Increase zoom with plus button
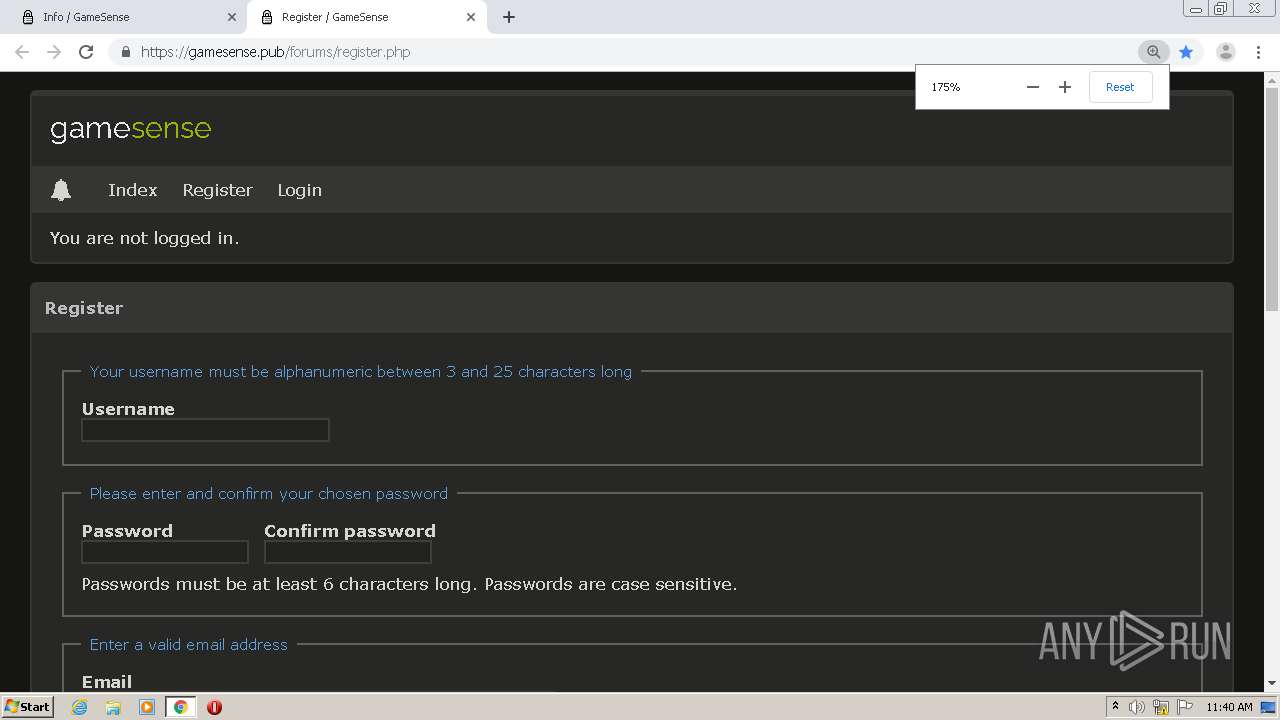1280x720 pixels. (1065, 87)
